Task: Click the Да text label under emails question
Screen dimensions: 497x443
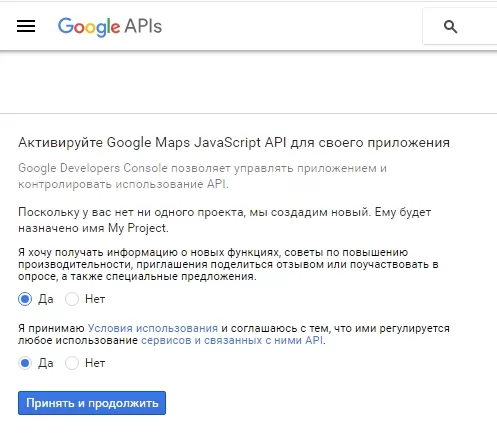Action: tap(46, 299)
